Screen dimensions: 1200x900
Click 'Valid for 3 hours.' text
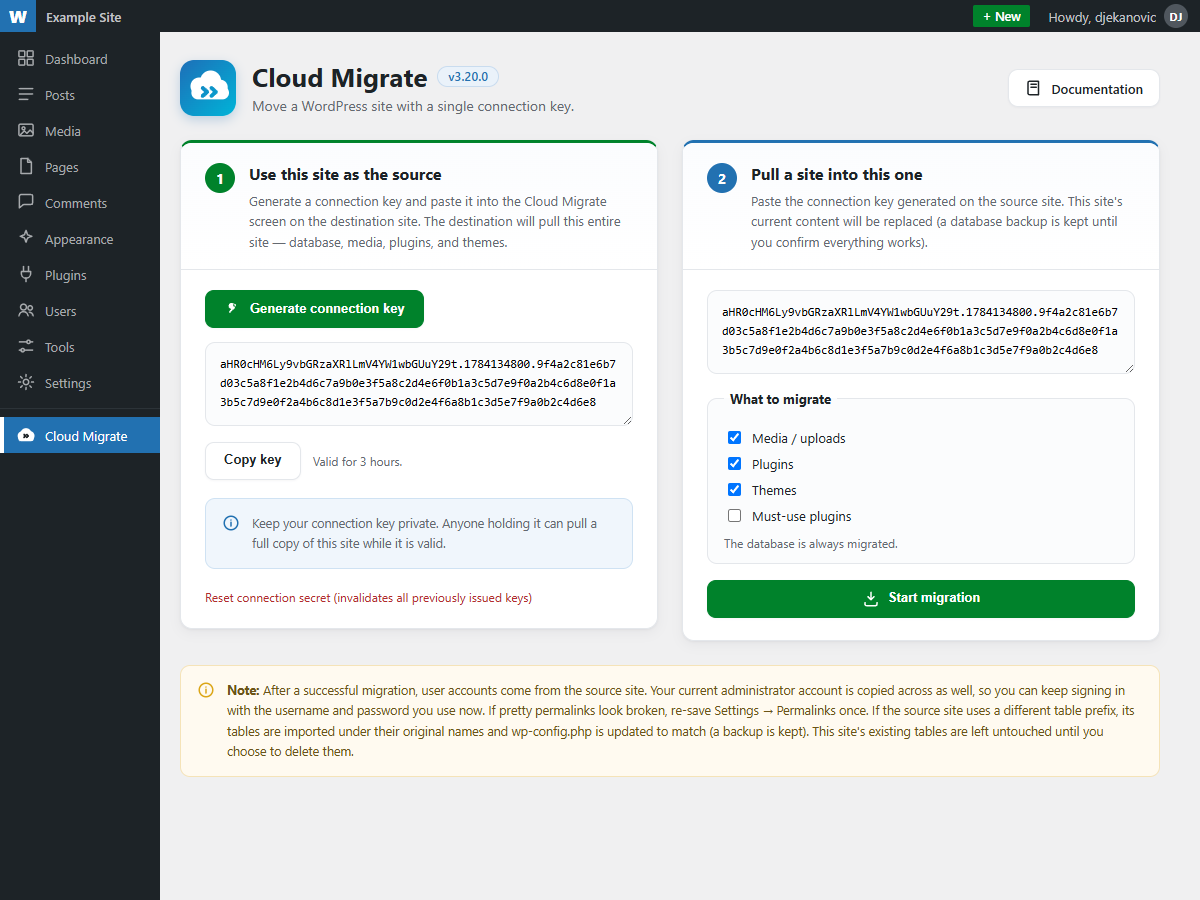click(x=357, y=462)
